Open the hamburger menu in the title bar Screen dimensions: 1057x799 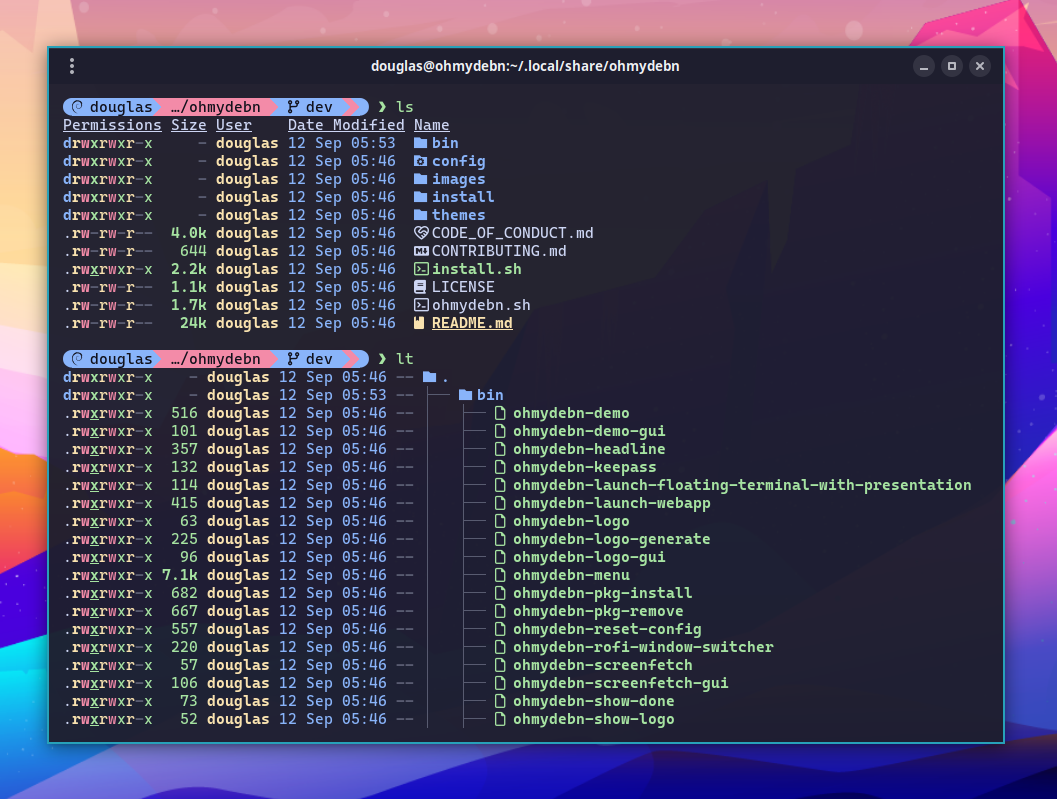pyautogui.click(x=72, y=66)
